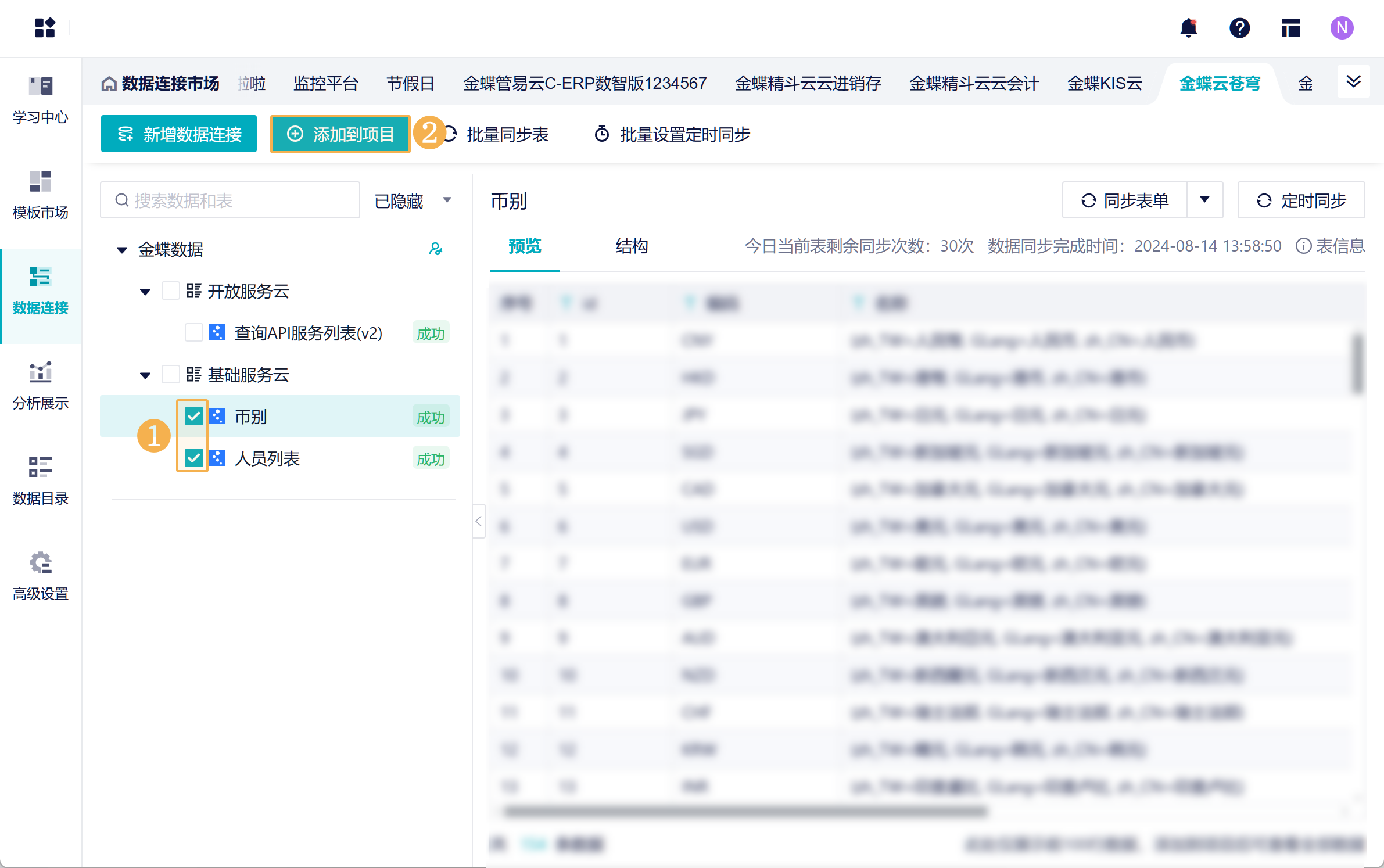Open the app grid launcher icon

[44, 28]
